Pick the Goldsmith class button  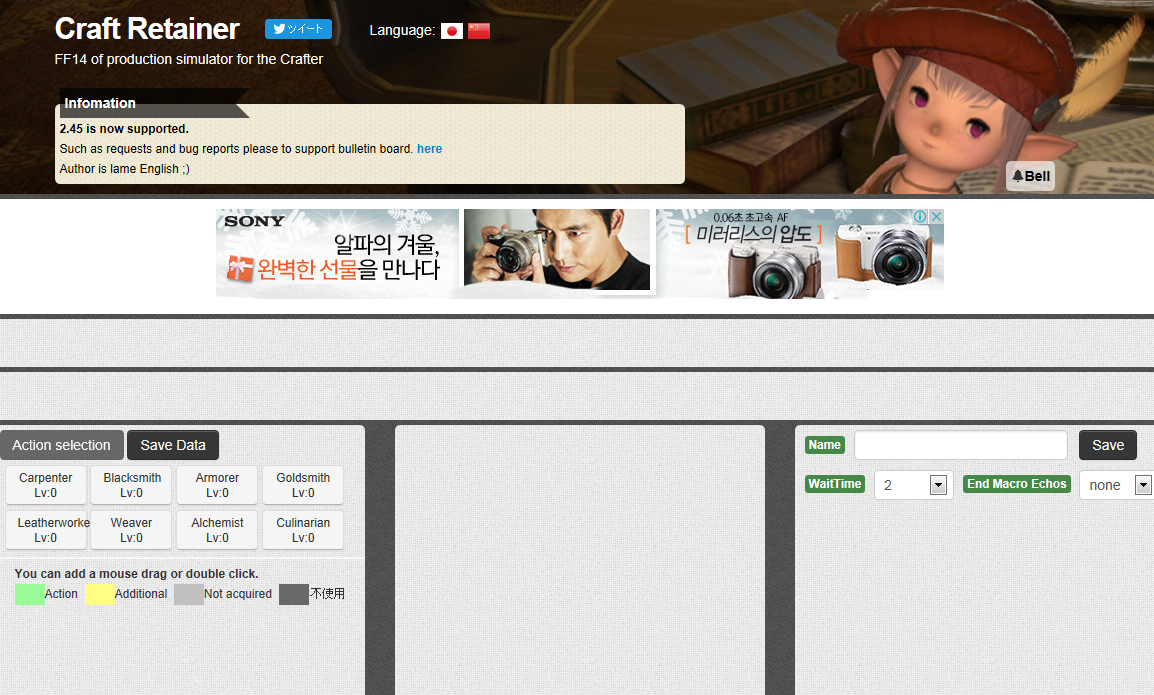(x=303, y=485)
